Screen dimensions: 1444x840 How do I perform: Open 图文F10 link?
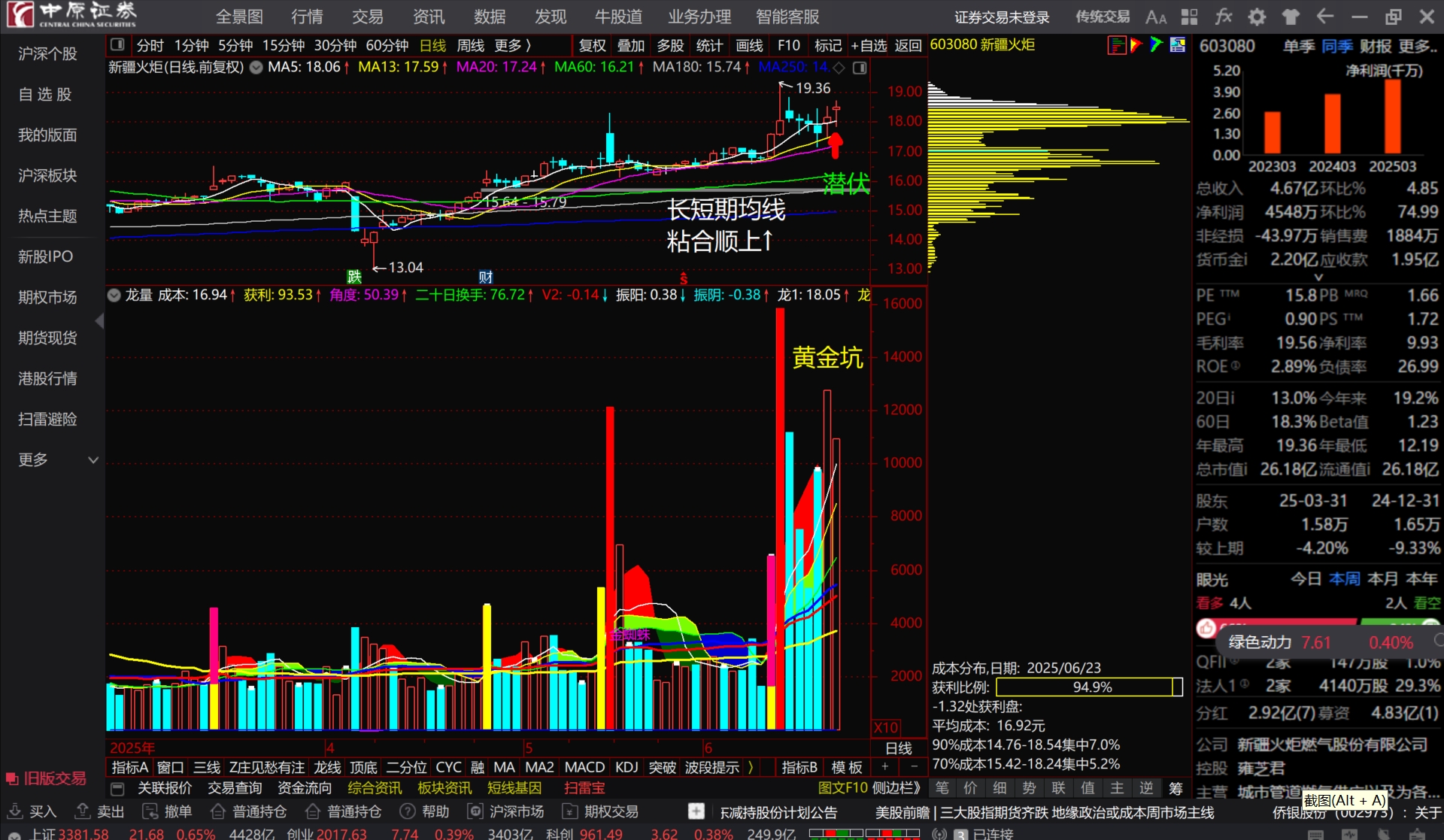click(842, 788)
